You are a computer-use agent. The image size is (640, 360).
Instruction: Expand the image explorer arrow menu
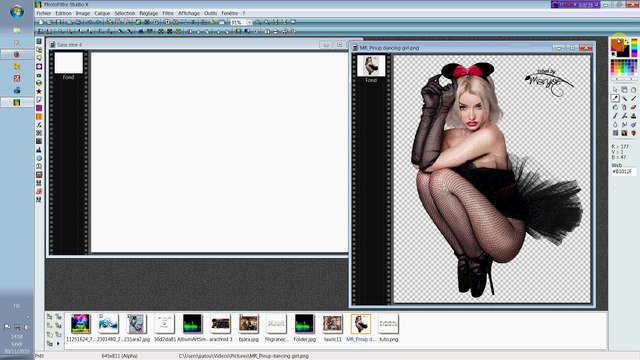[58, 344]
